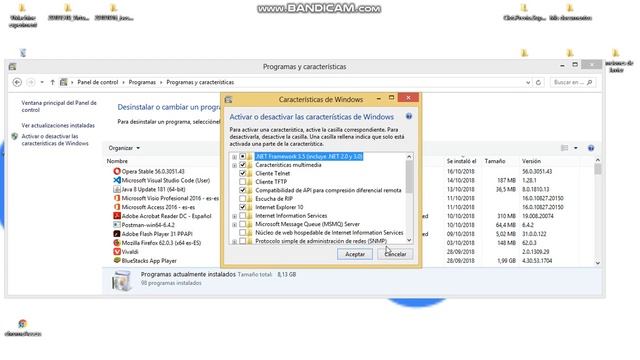
Task: Sort by Versión column header
Action: point(531,161)
